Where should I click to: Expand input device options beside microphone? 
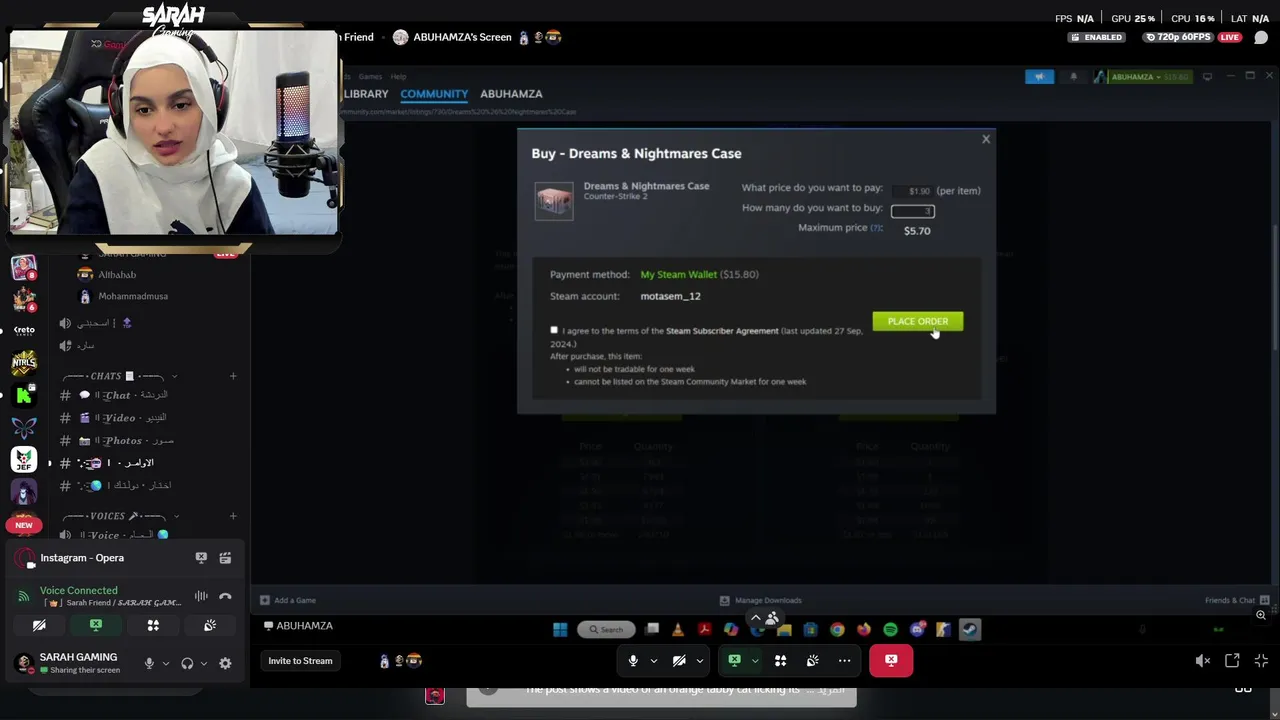click(x=165, y=663)
